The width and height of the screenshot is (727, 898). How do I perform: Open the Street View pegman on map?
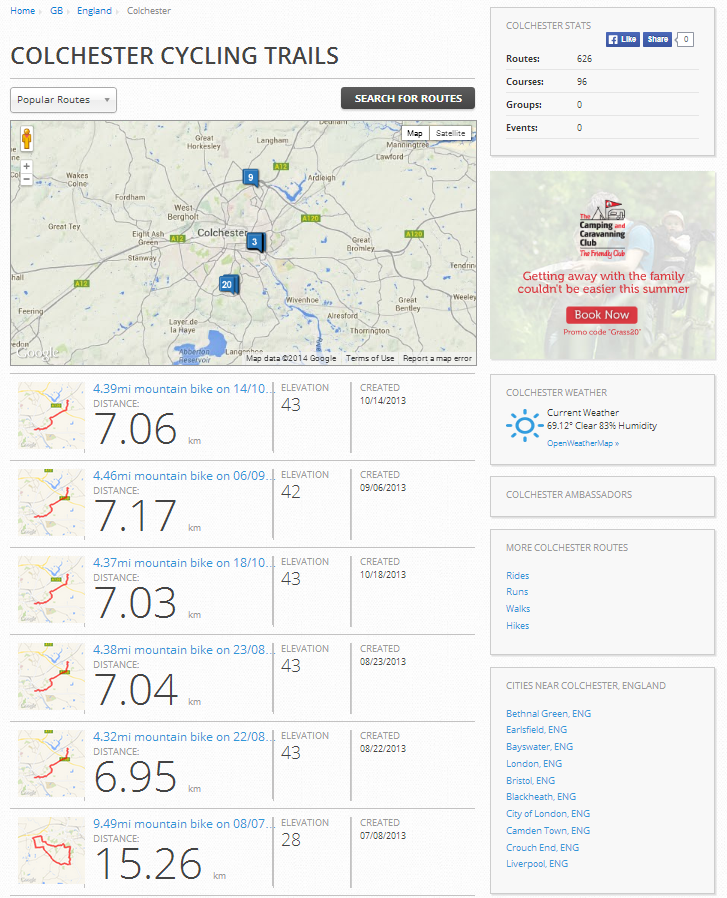pos(26,139)
